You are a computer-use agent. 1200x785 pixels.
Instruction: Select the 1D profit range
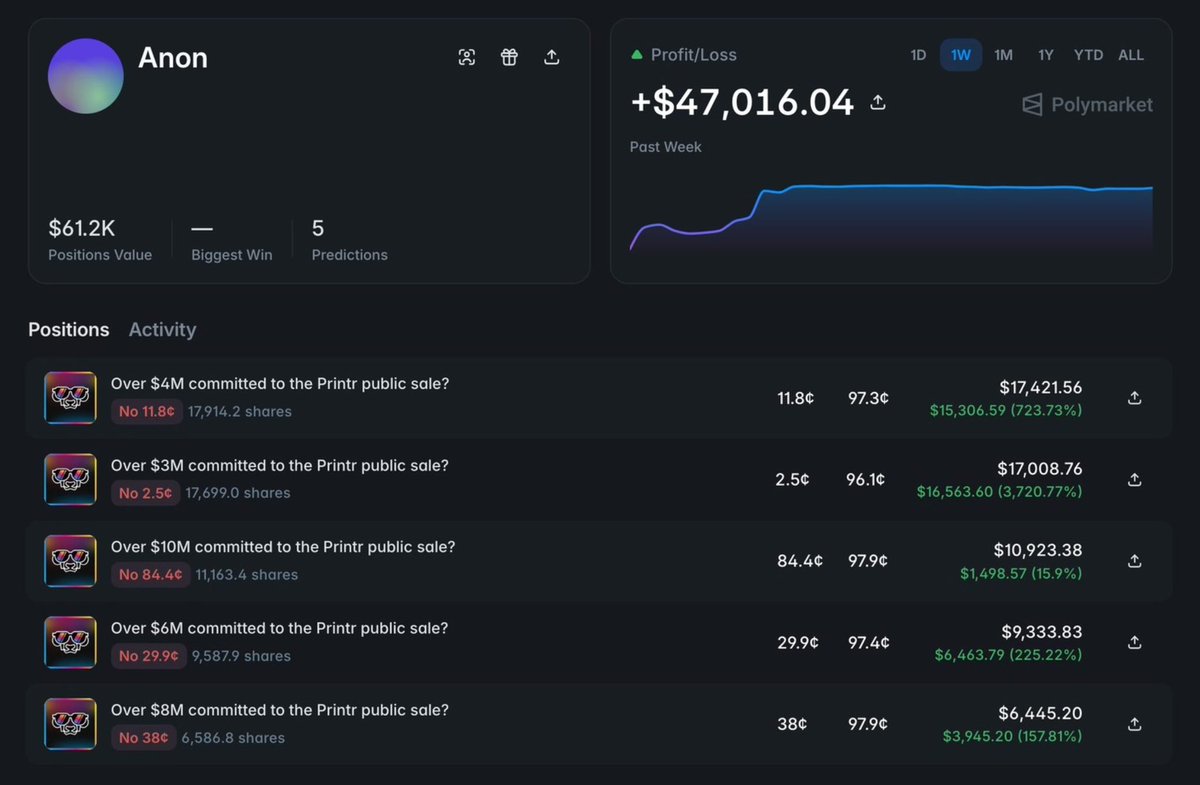point(918,55)
